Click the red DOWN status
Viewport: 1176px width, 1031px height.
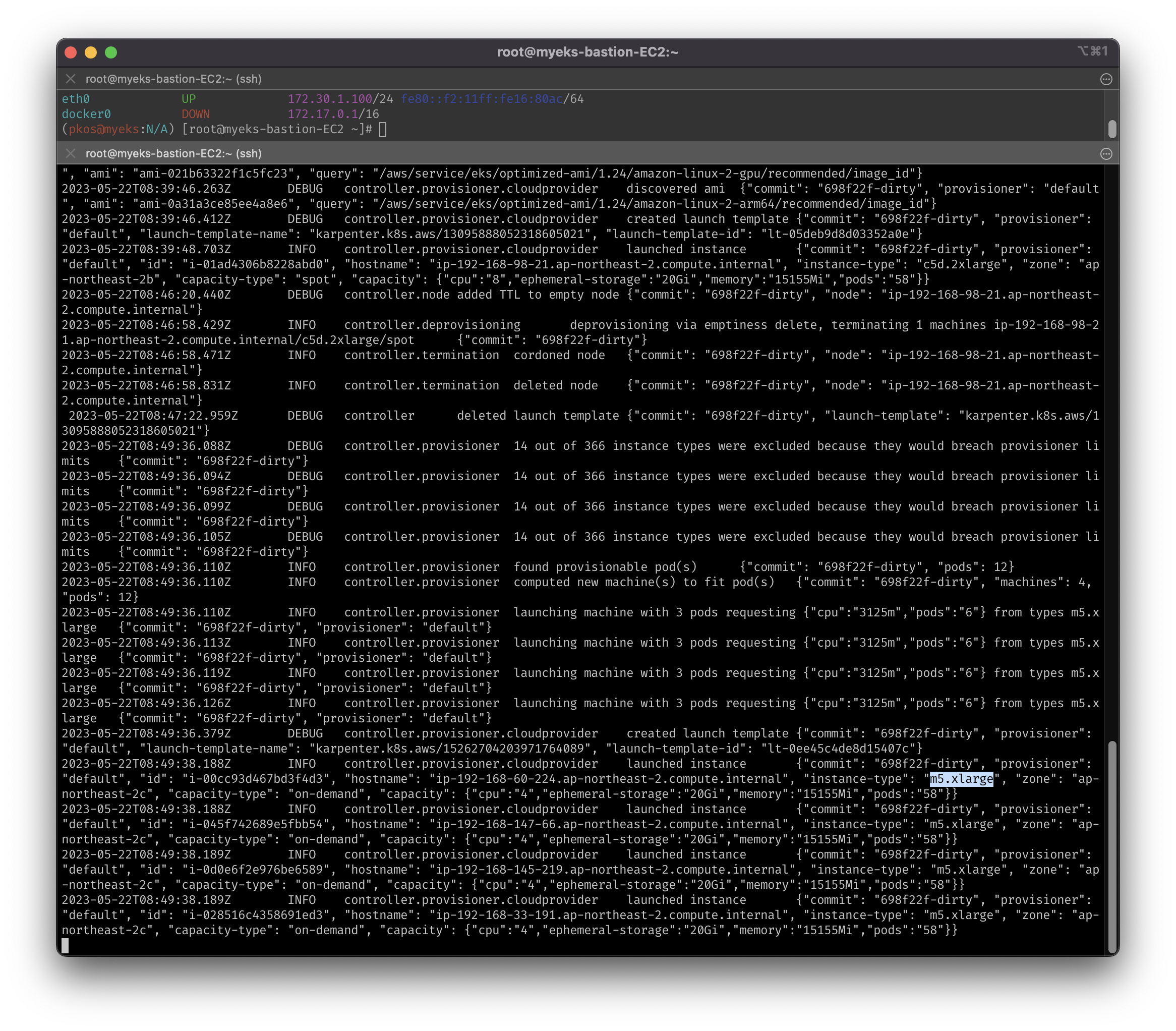pyautogui.click(x=196, y=114)
